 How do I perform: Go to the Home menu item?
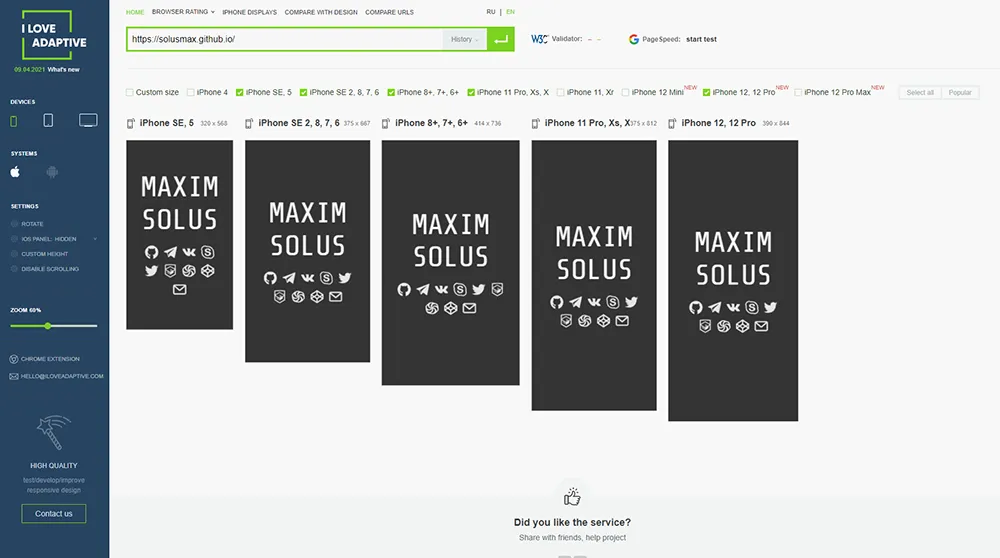pos(135,12)
